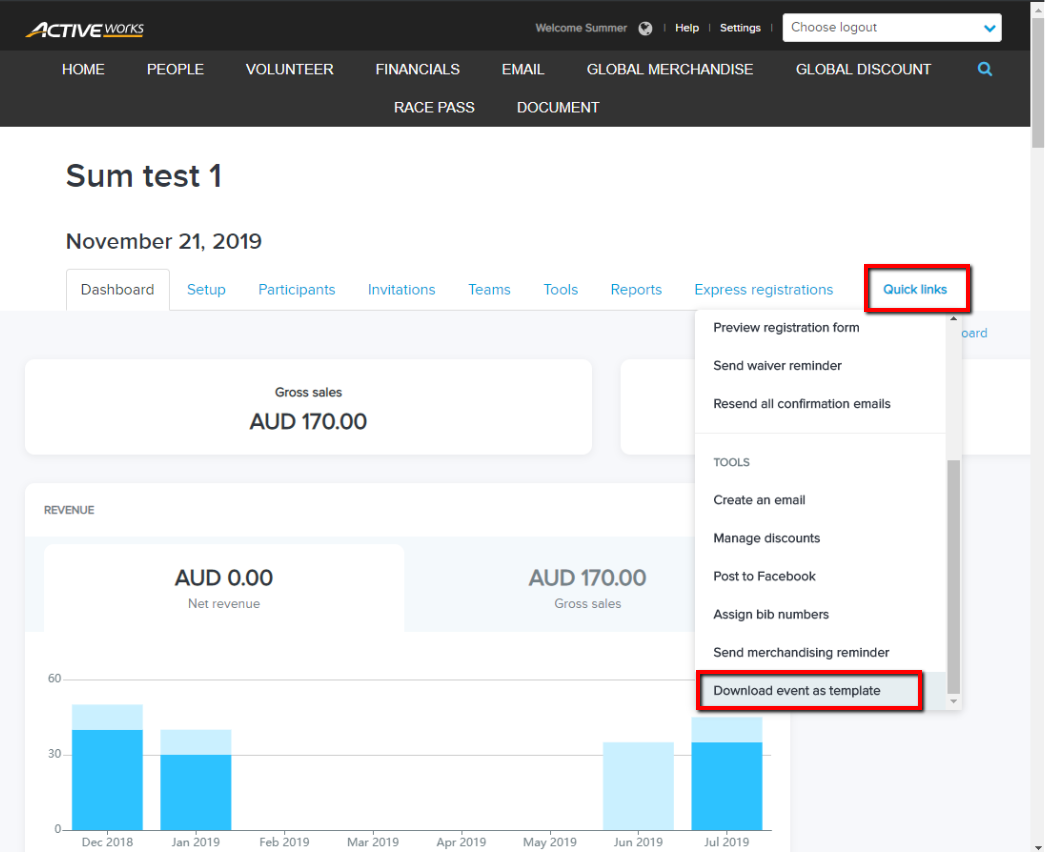Open the search magnifier icon

click(x=985, y=69)
